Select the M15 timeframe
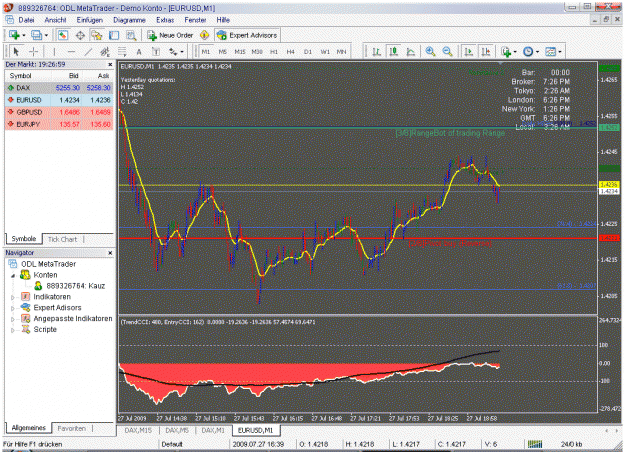Viewport: 625px width, 452px height. 240,51
